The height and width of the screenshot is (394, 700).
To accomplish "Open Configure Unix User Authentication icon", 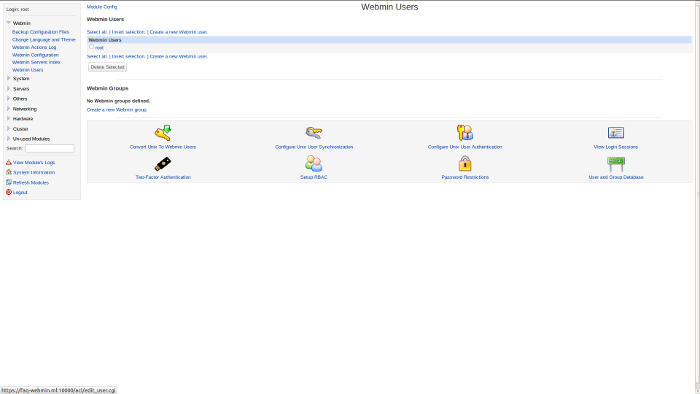I will click(465, 133).
